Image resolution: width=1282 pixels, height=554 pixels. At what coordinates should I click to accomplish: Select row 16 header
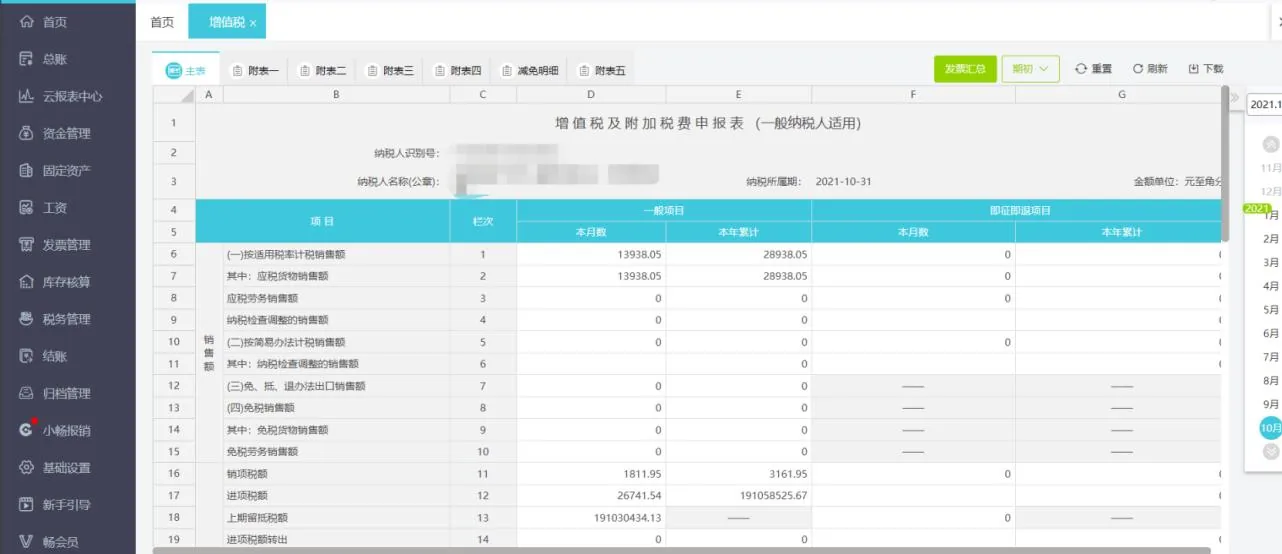(x=174, y=473)
